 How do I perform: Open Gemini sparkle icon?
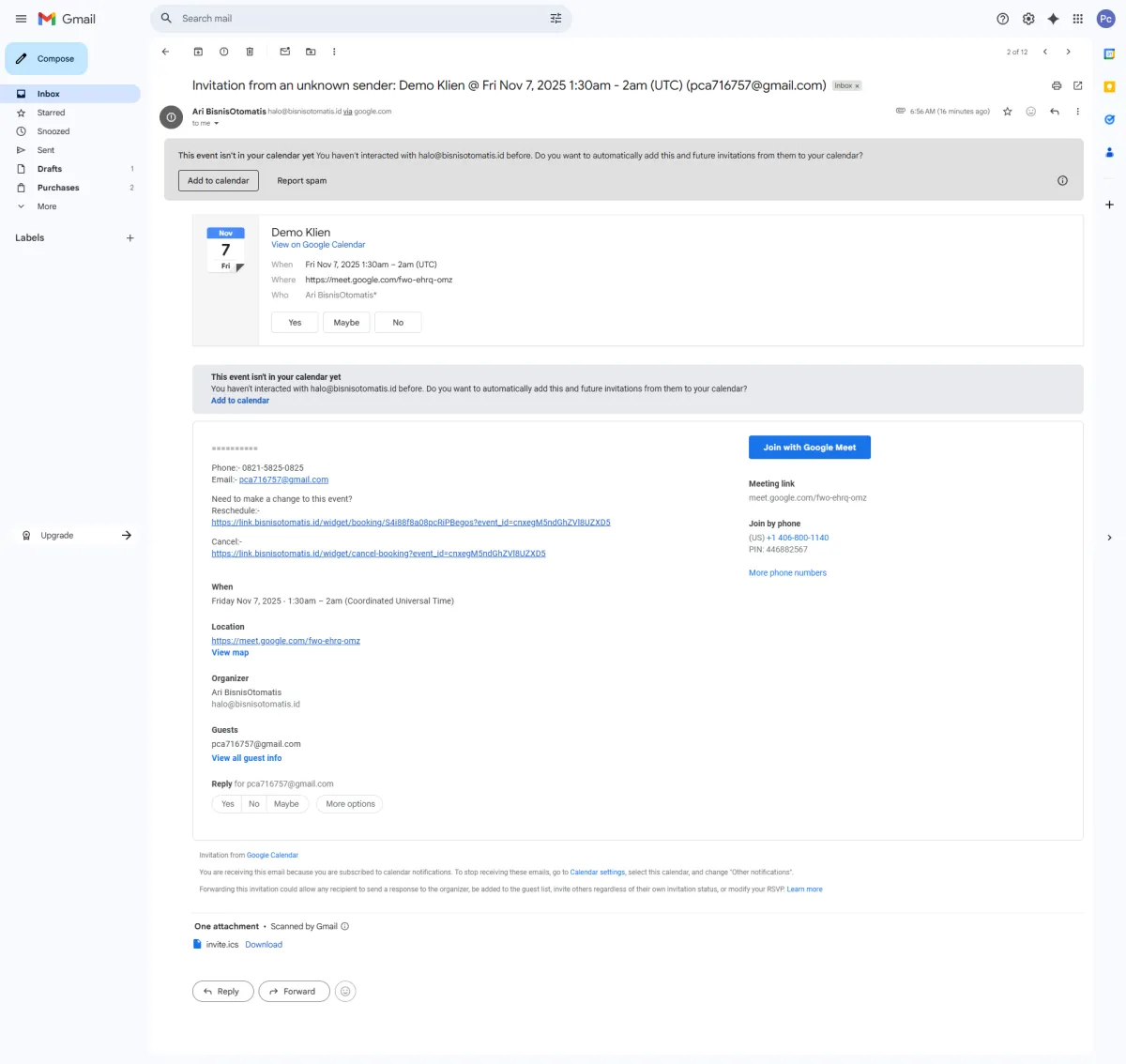click(x=1053, y=19)
